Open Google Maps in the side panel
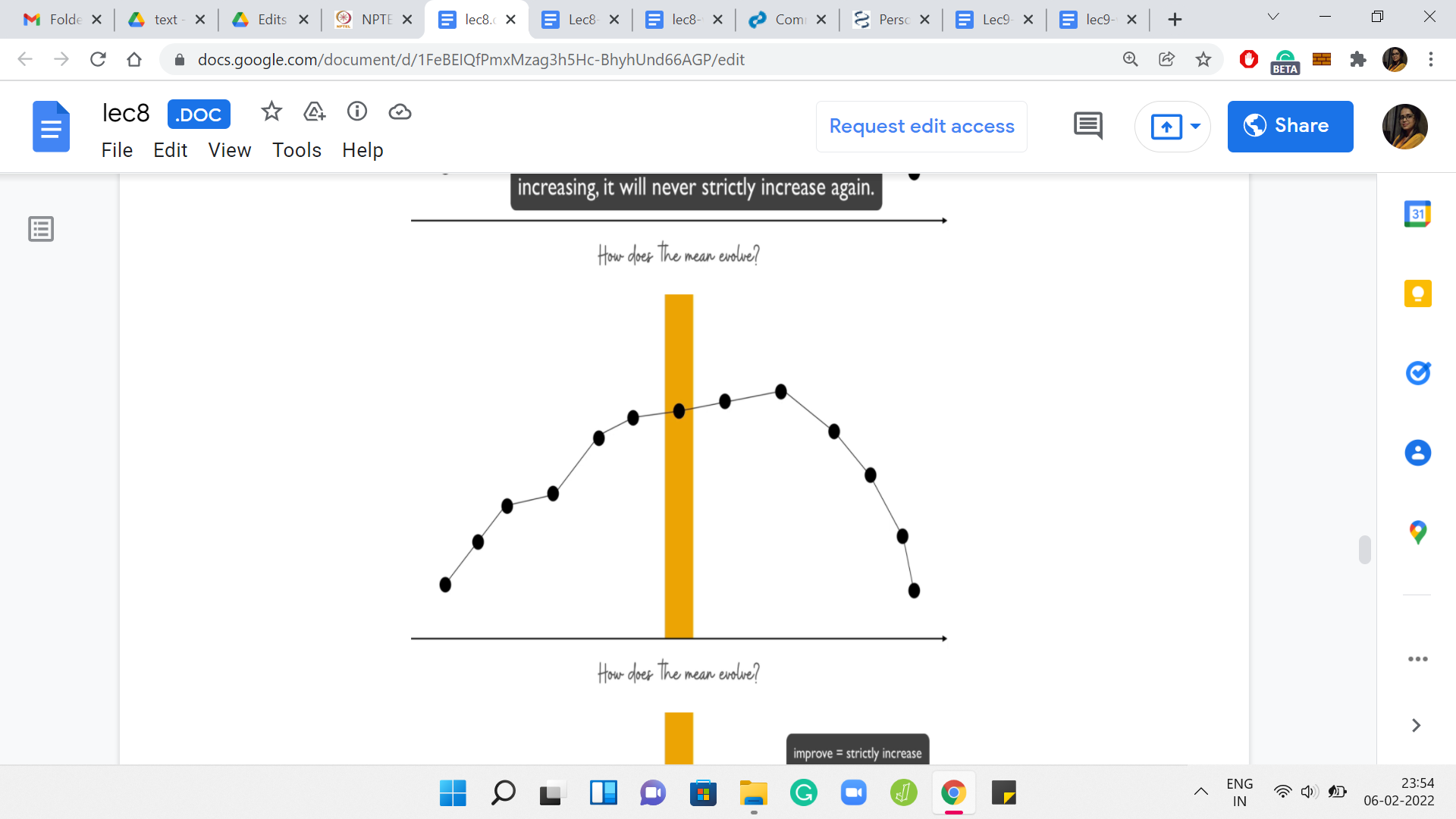The height and width of the screenshot is (819, 1456). [1417, 532]
